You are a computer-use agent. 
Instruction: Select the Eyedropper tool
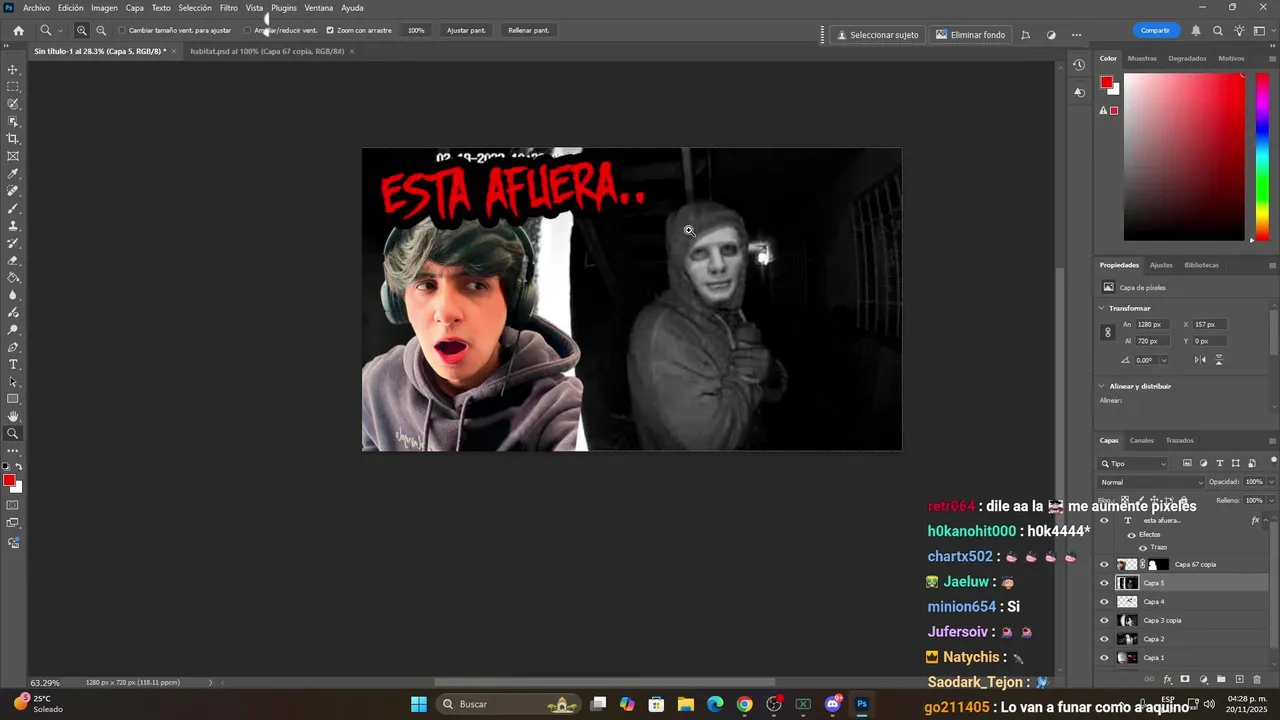coord(13,174)
